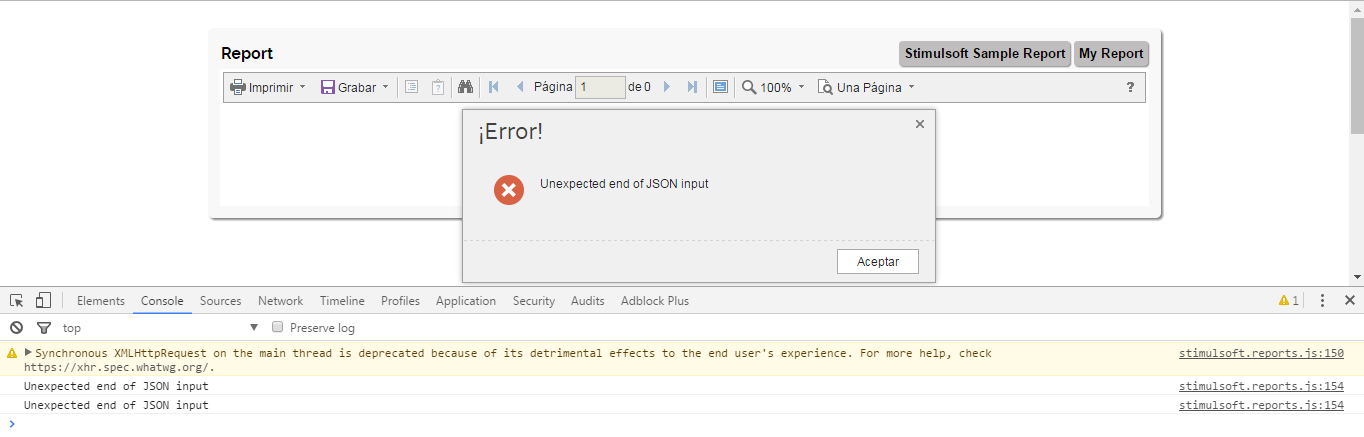Click the next page arrow
The width and height of the screenshot is (1364, 437).
[x=667, y=87]
